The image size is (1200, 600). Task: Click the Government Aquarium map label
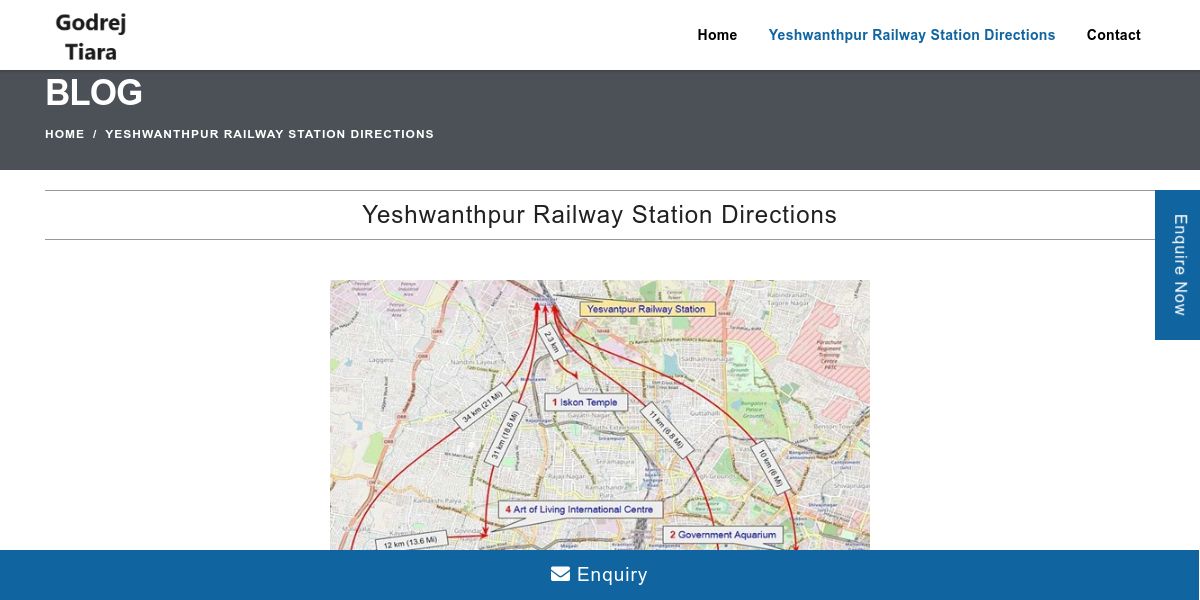(722, 535)
